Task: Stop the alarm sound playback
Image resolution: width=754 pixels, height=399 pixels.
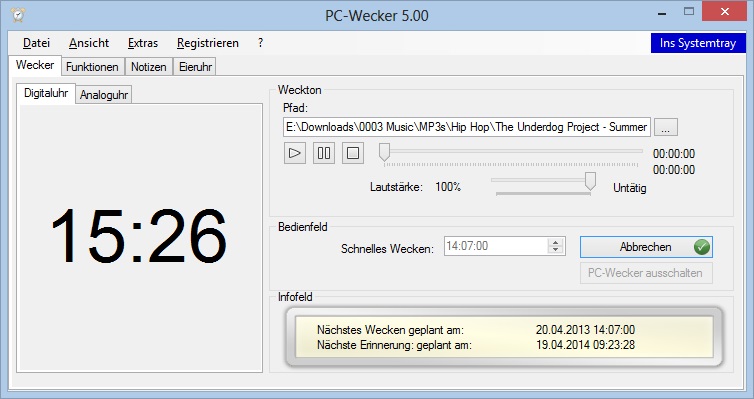Action: (353, 153)
